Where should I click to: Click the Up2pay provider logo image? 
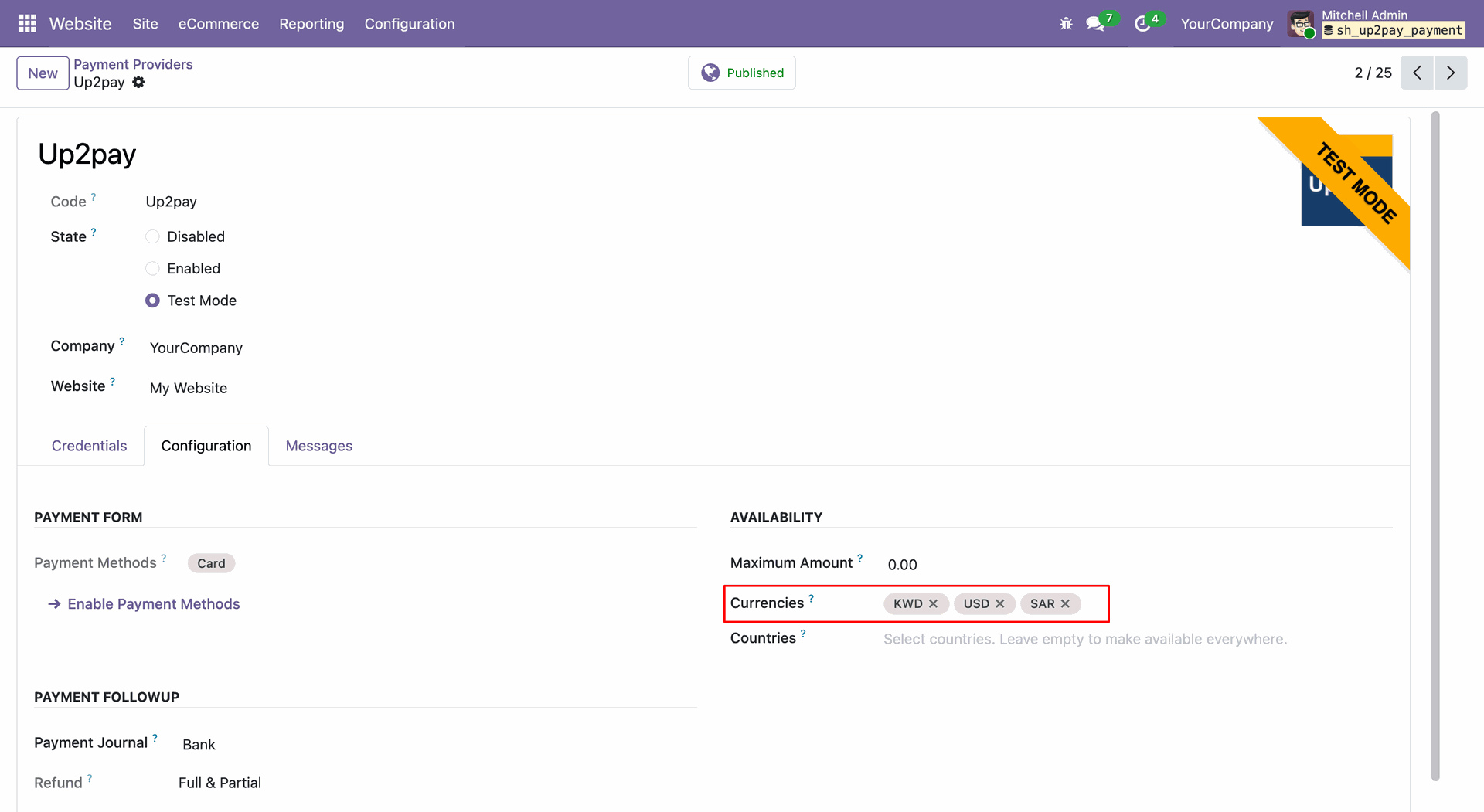pyautogui.click(x=1346, y=181)
